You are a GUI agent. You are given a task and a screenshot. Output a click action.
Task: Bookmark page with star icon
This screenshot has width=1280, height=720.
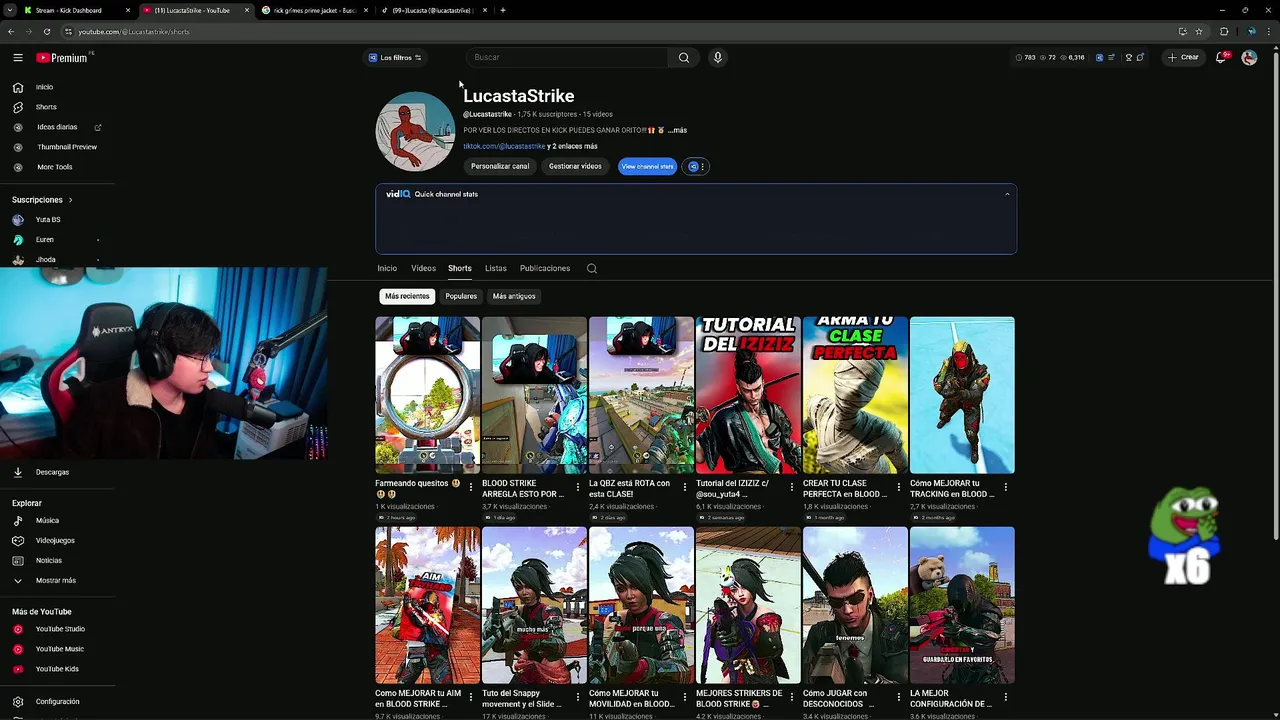pos(1199,31)
